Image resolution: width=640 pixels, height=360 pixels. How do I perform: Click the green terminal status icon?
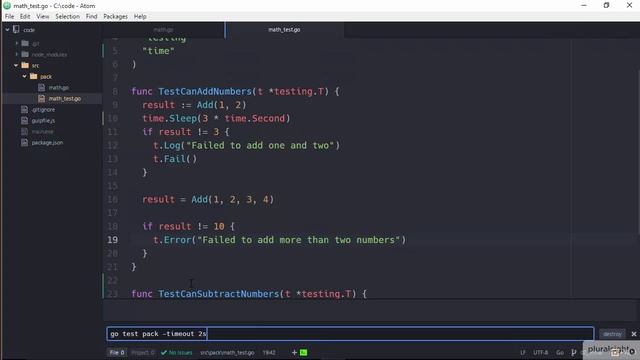(x=303, y=352)
